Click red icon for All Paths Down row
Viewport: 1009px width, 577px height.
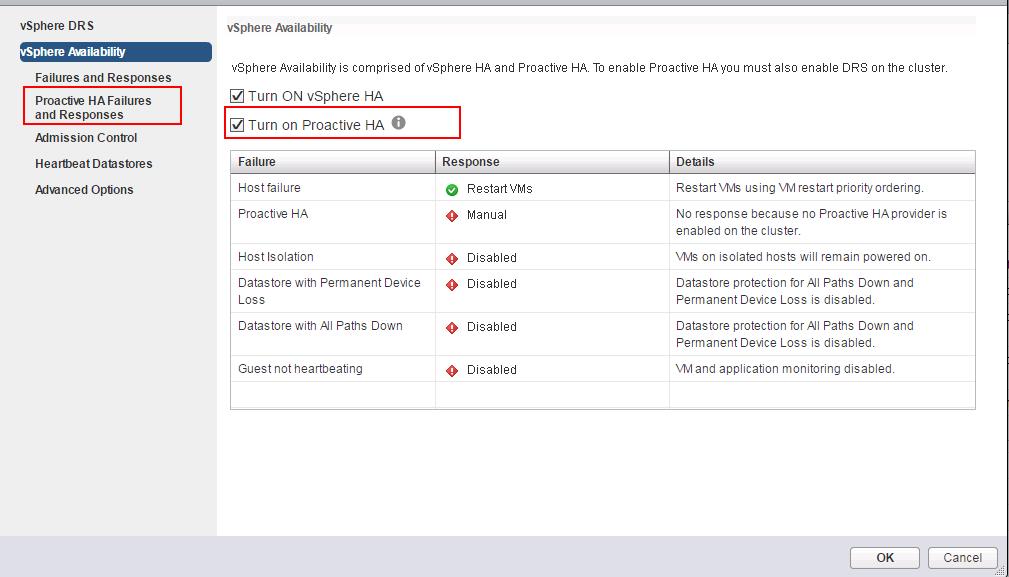(452, 327)
